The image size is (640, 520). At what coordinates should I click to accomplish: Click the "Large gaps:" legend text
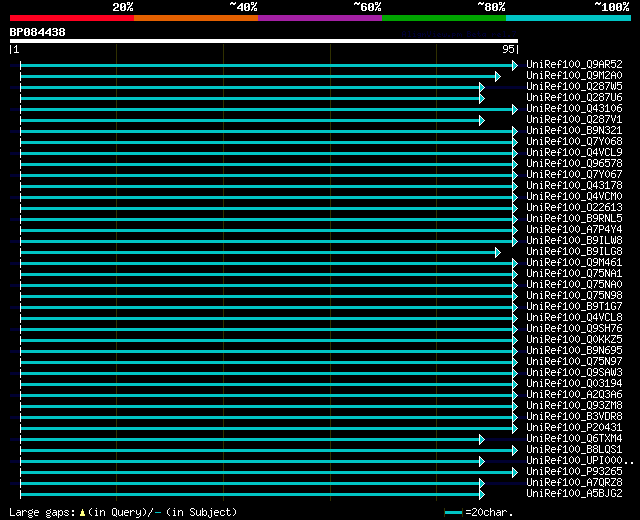(42, 513)
